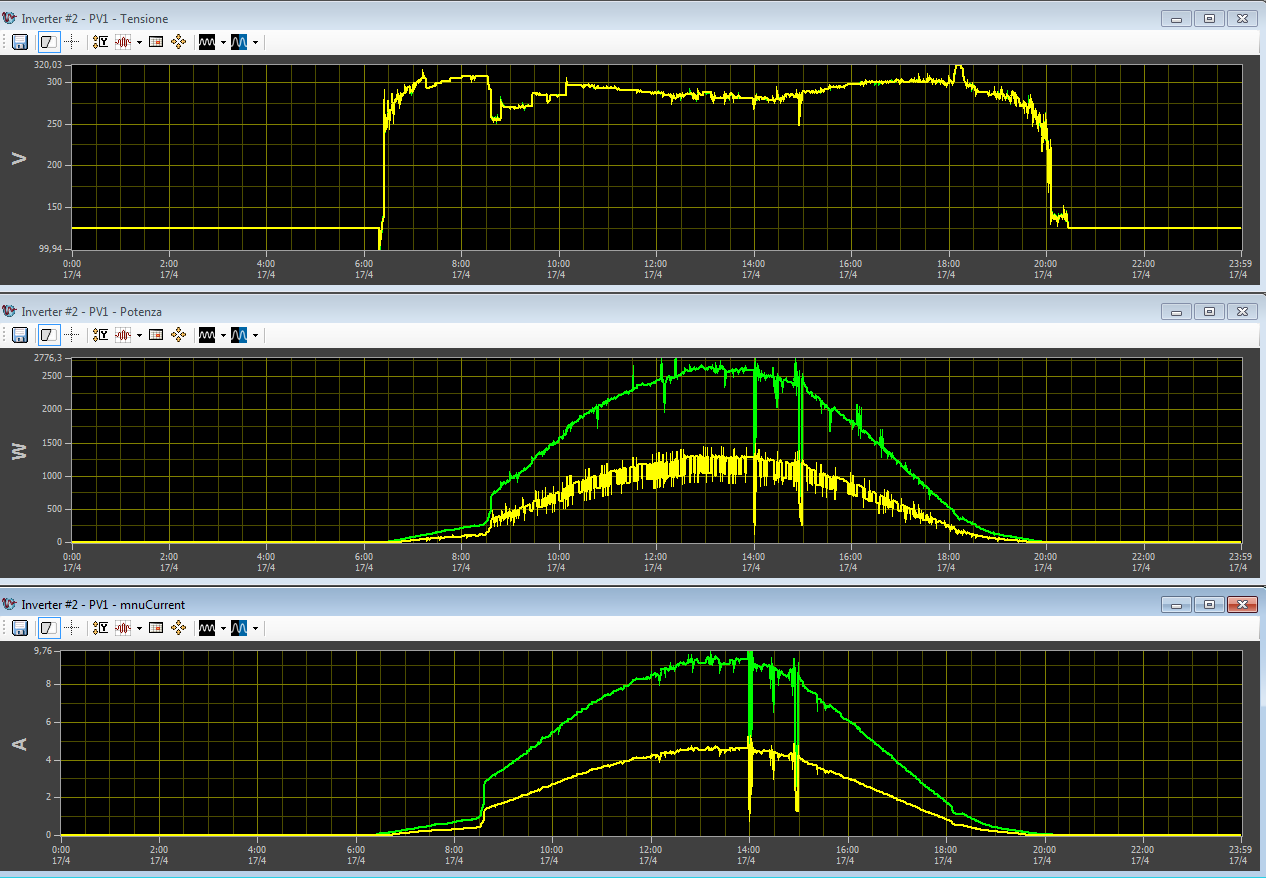Click the red waveform icon in the Potenza toolbar
The image size is (1266, 878).
(124, 335)
